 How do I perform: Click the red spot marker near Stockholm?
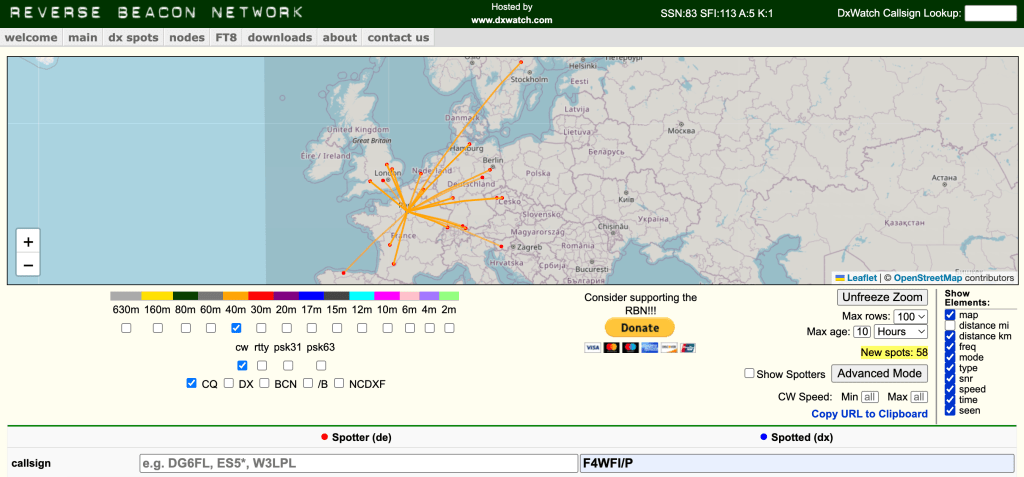(521, 62)
